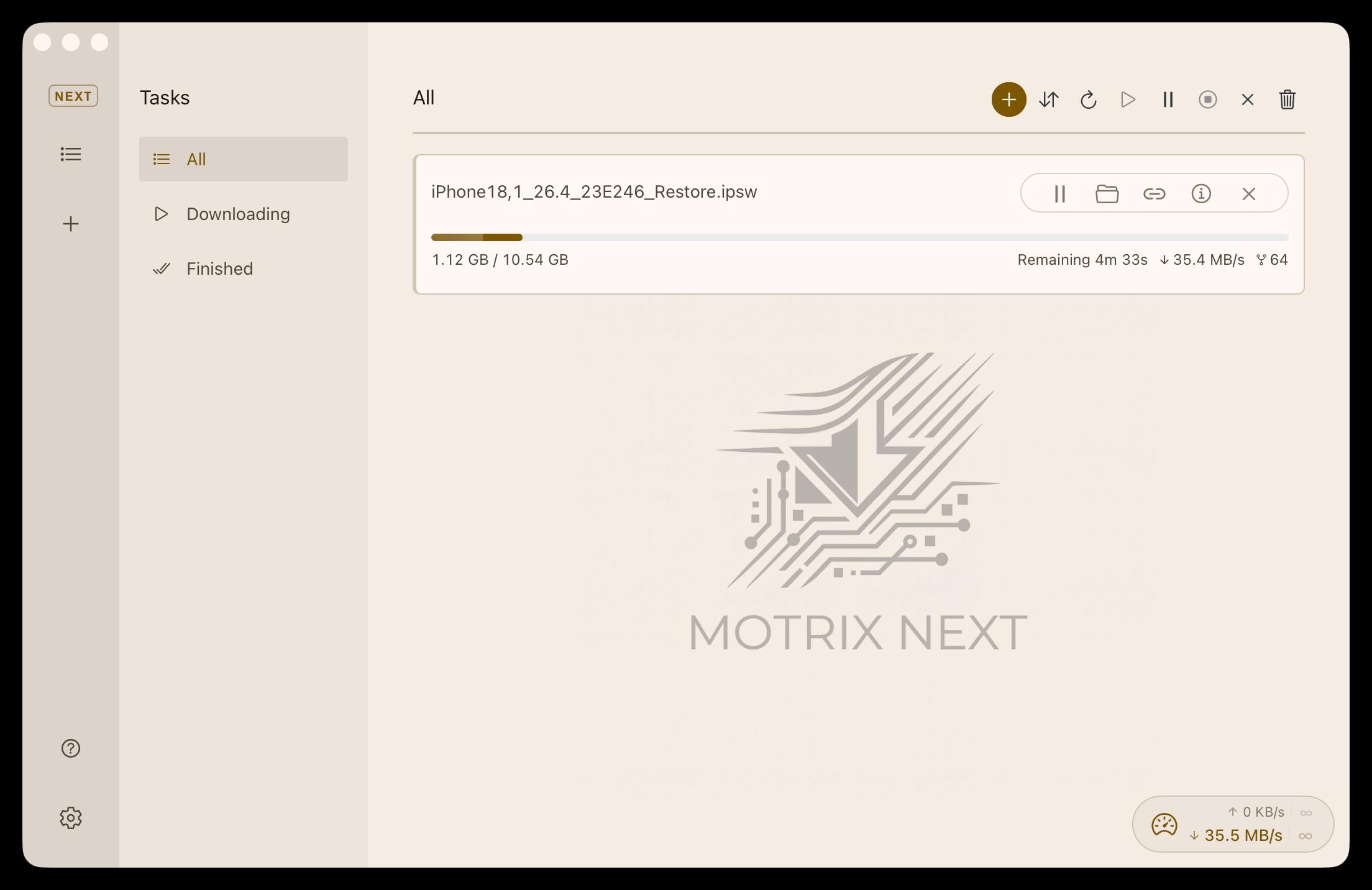Click the plus icon in sidebar
Screen dimensions: 1372x890
pyautogui.click(x=71, y=224)
